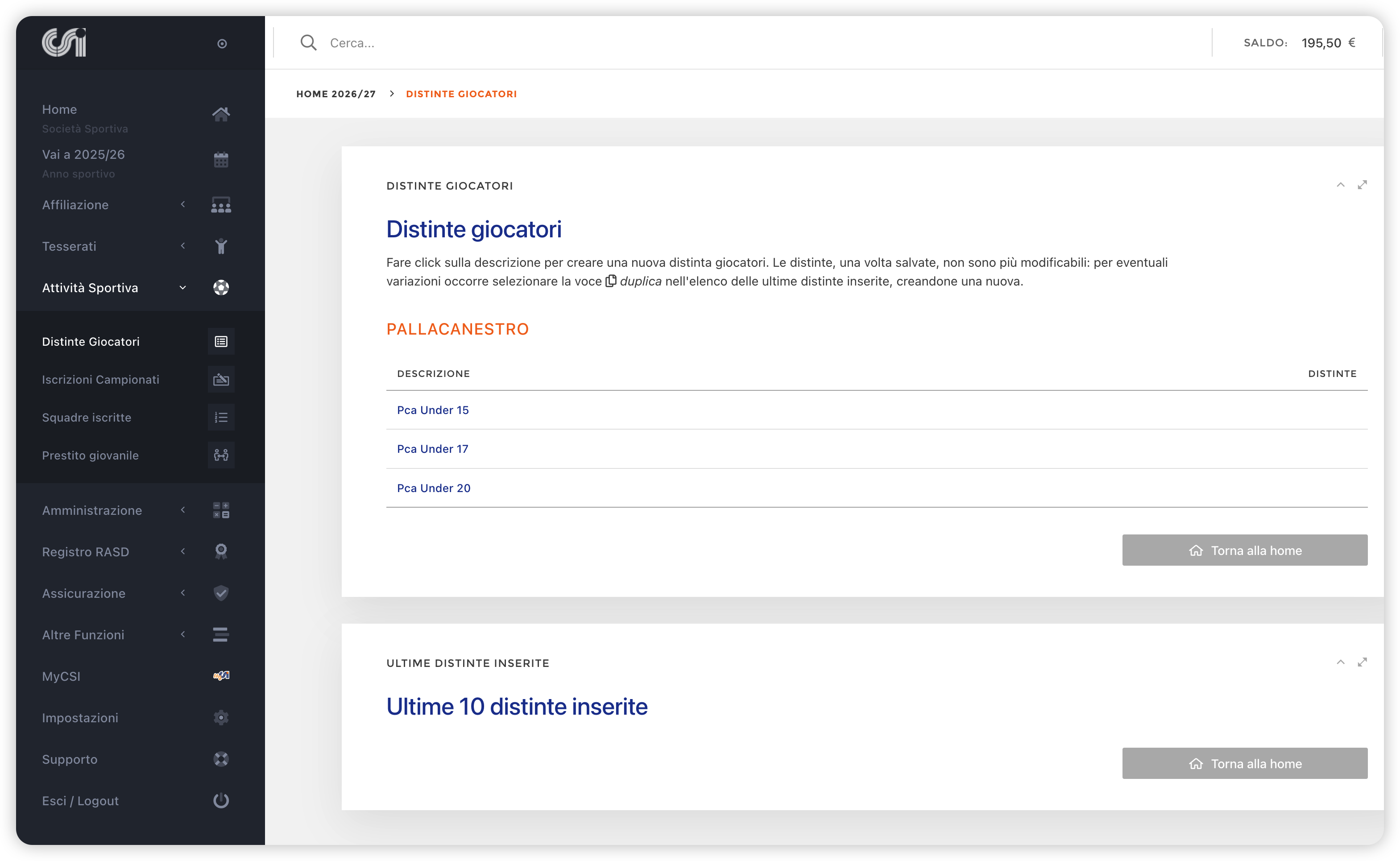Open the Pca Under 17 link
The width and height of the screenshot is (1400, 861).
(x=433, y=449)
